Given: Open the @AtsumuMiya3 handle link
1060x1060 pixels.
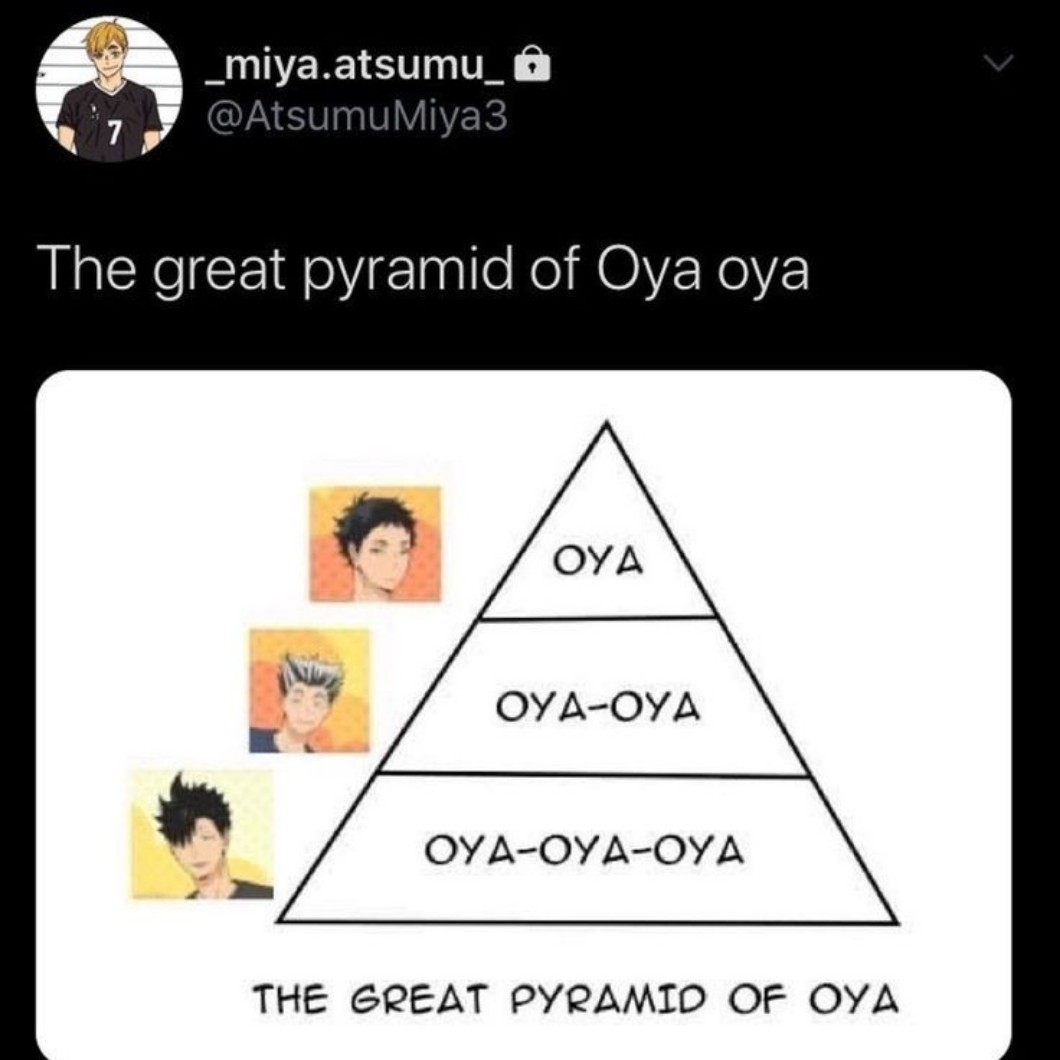Looking at the screenshot, I should pyautogui.click(x=356, y=116).
